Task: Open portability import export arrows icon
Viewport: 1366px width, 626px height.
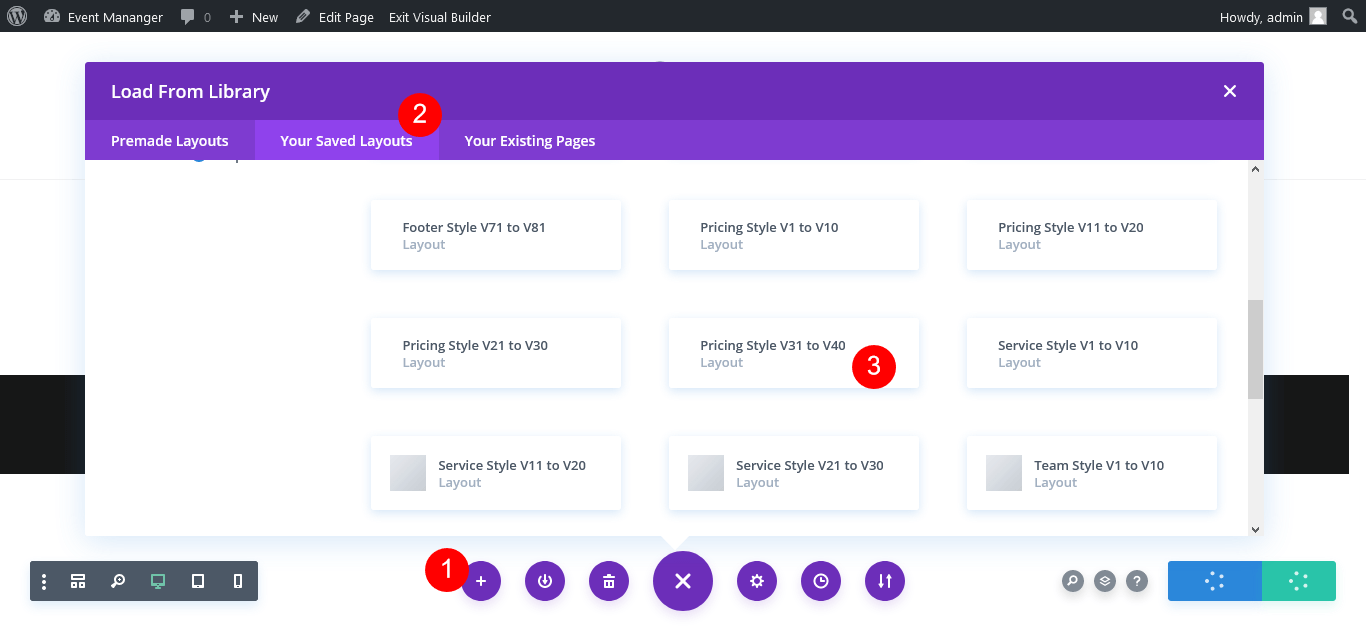Action: click(x=885, y=581)
